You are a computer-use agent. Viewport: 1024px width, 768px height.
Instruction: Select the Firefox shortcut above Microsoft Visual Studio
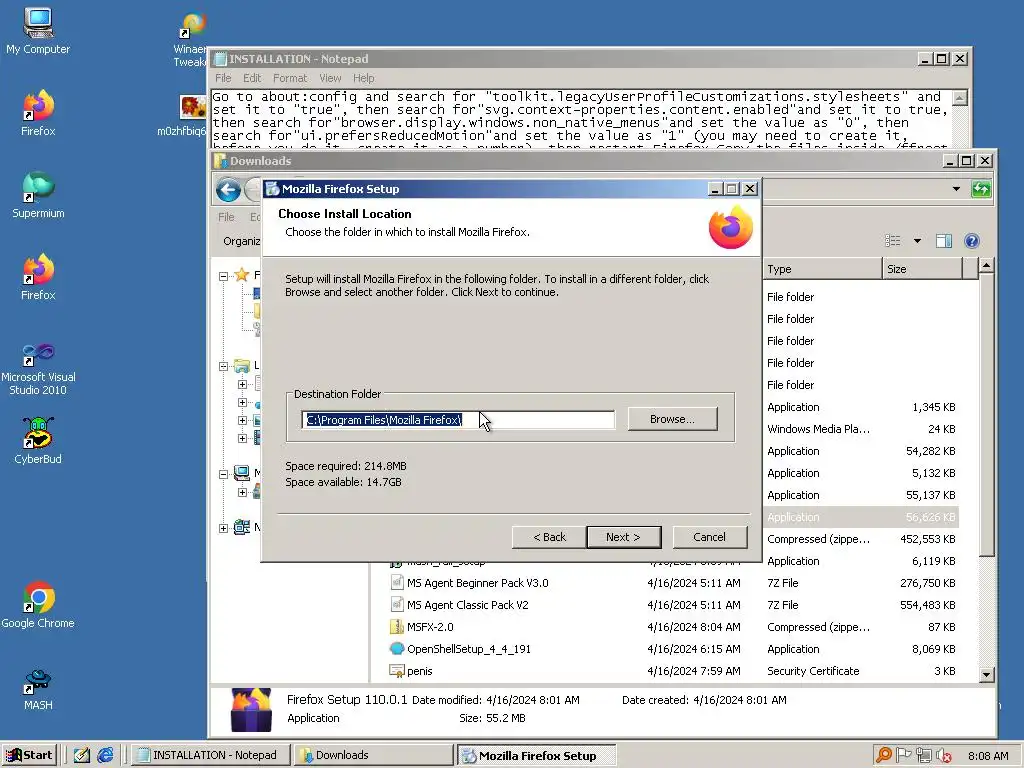click(x=38, y=277)
